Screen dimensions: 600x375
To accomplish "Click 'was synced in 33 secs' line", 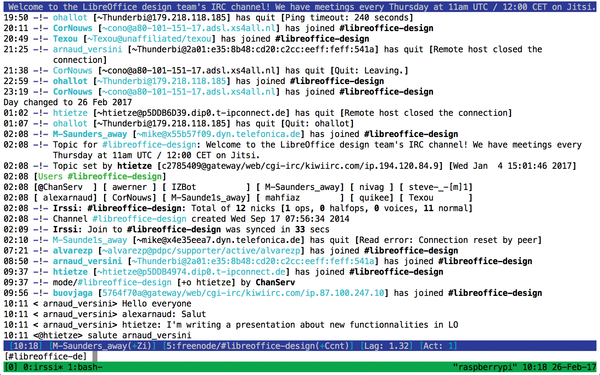I will pyautogui.click(x=278, y=230).
